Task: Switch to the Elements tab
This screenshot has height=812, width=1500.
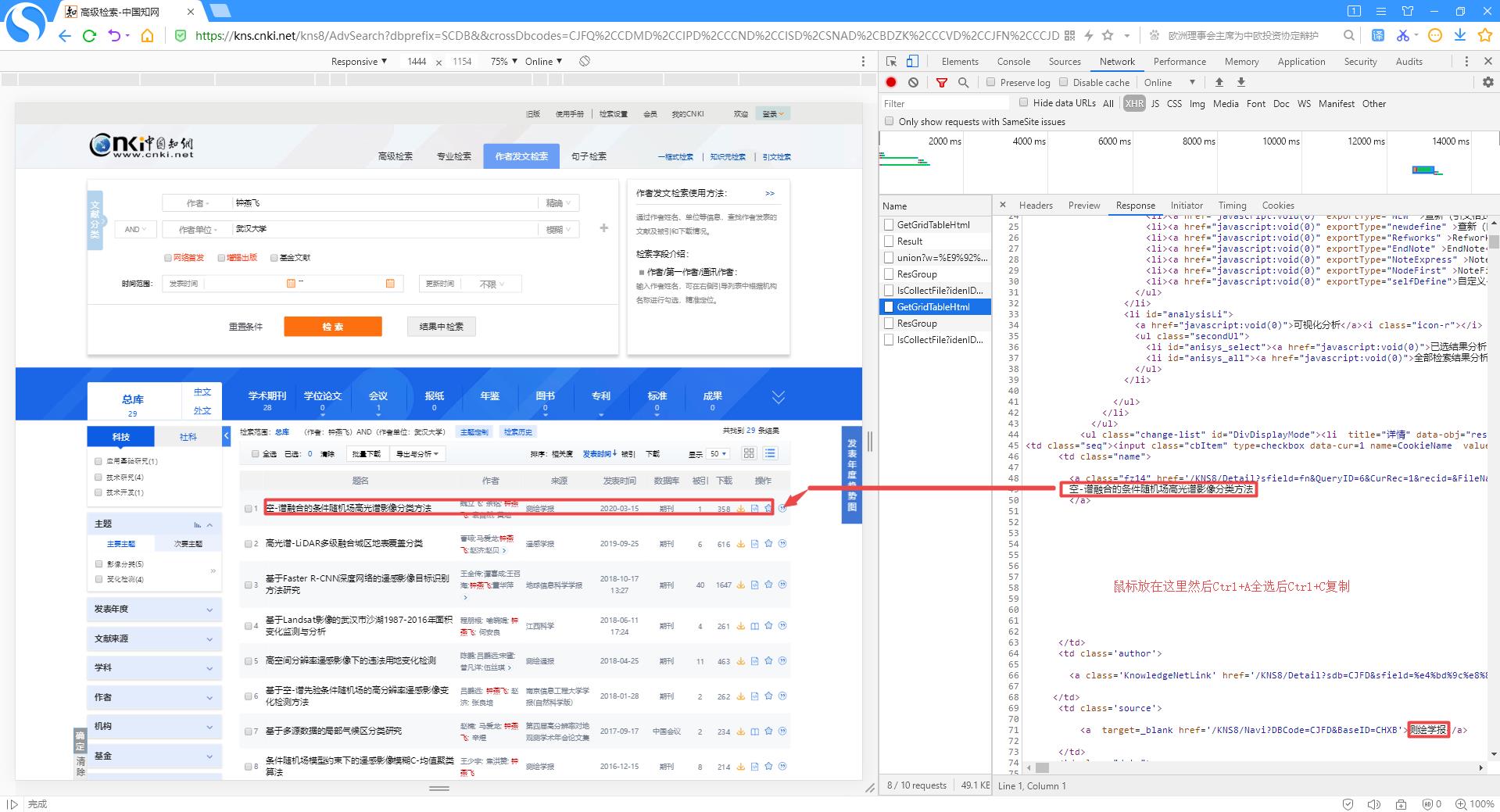Action: tap(960, 61)
